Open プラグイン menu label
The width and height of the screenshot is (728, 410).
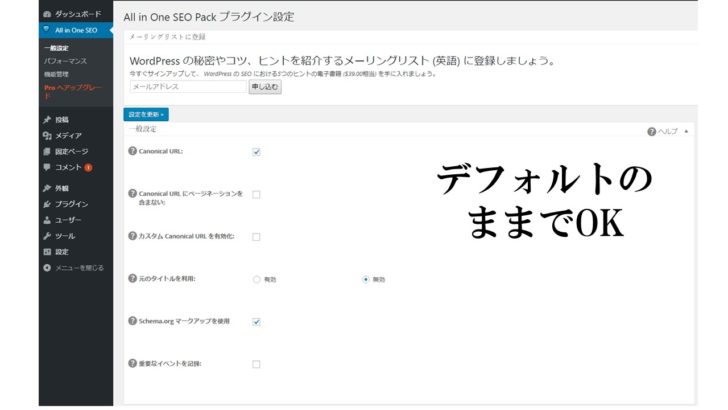point(72,204)
